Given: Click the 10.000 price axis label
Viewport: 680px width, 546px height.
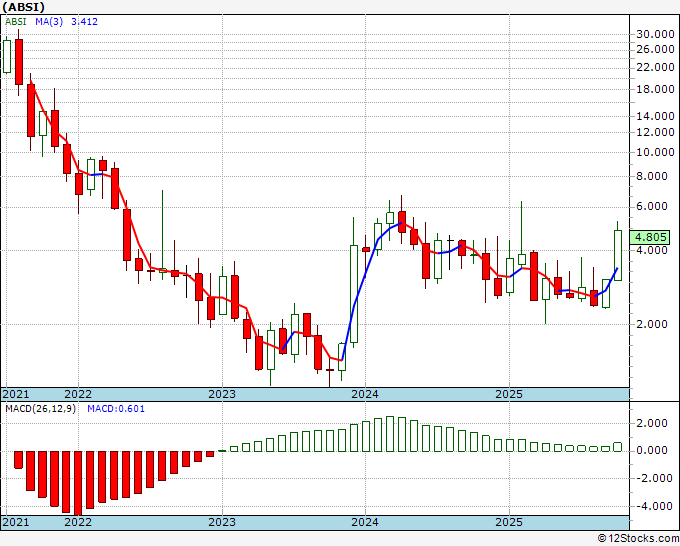Looking at the screenshot, I should point(655,152).
